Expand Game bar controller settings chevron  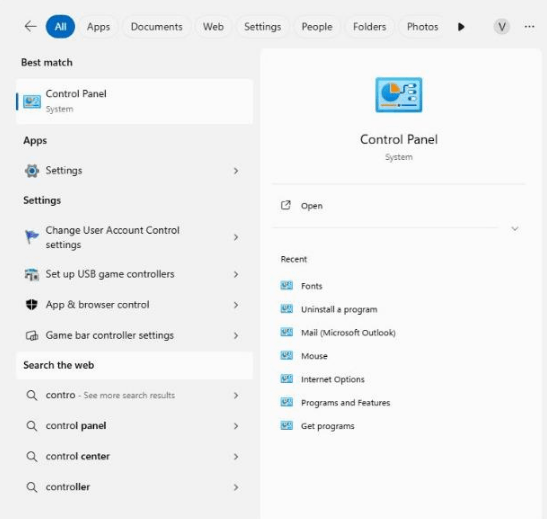pyautogui.click(x=236, y=336)
